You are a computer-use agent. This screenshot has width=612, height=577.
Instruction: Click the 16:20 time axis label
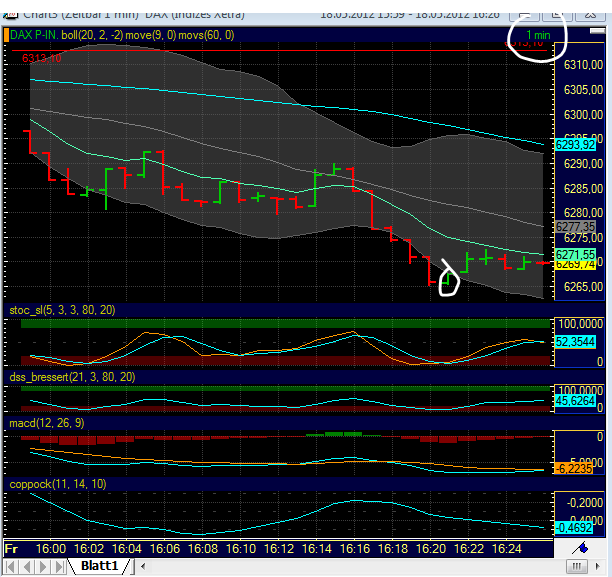[431, 549]
